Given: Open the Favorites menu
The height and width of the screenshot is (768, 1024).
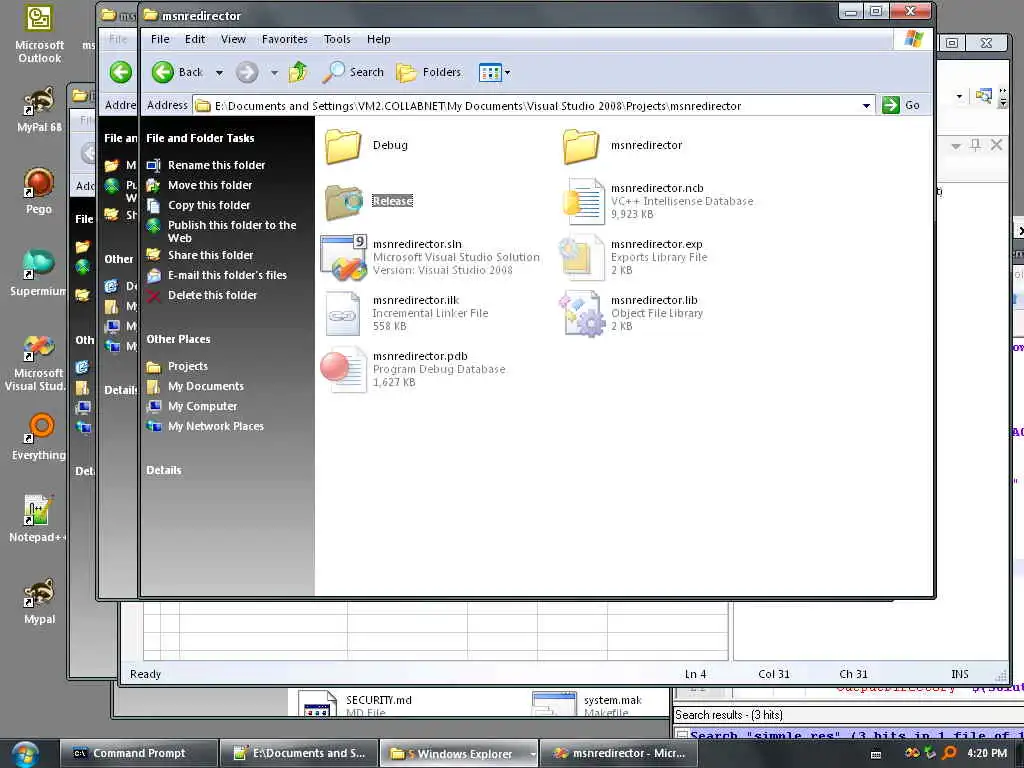Looking at the screenshot, I should click(285, 39).
